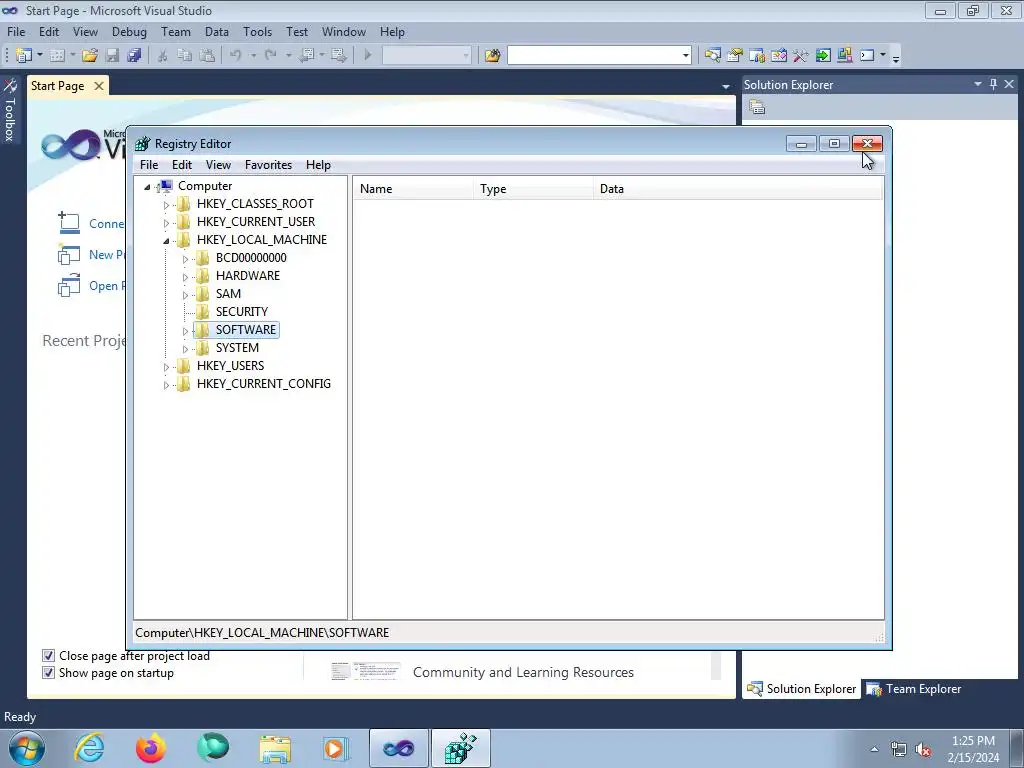
Task: Click the Save All toolbar icon
Action: (x=134, y=56)
